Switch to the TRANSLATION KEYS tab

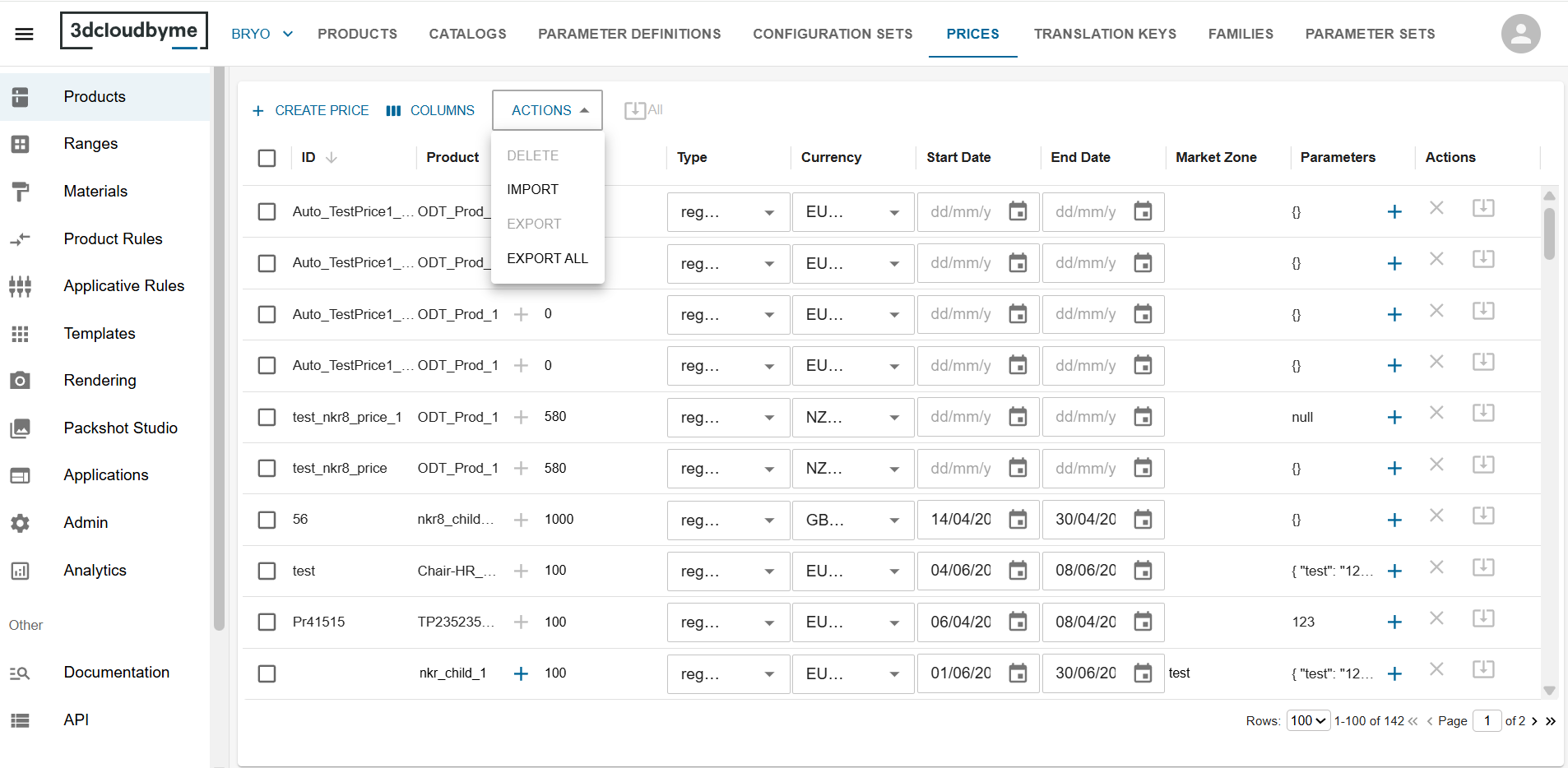[x=1105, y=34]
